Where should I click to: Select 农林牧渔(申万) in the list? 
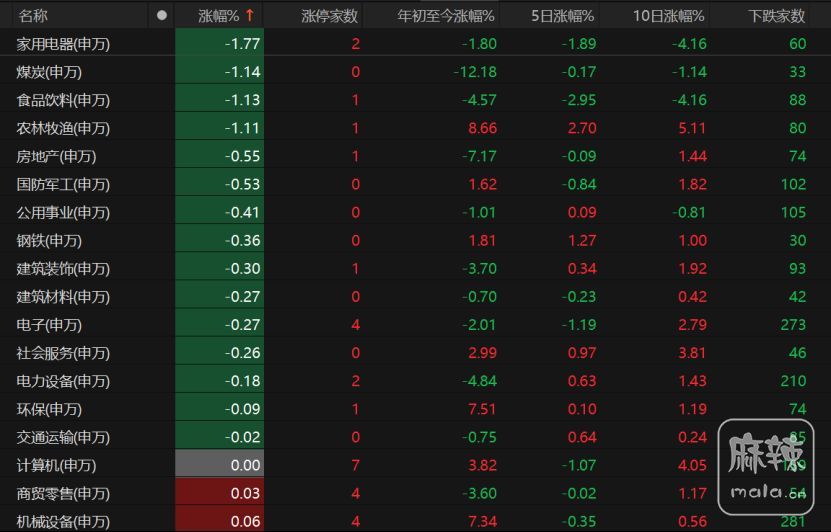tap(63, 128)
